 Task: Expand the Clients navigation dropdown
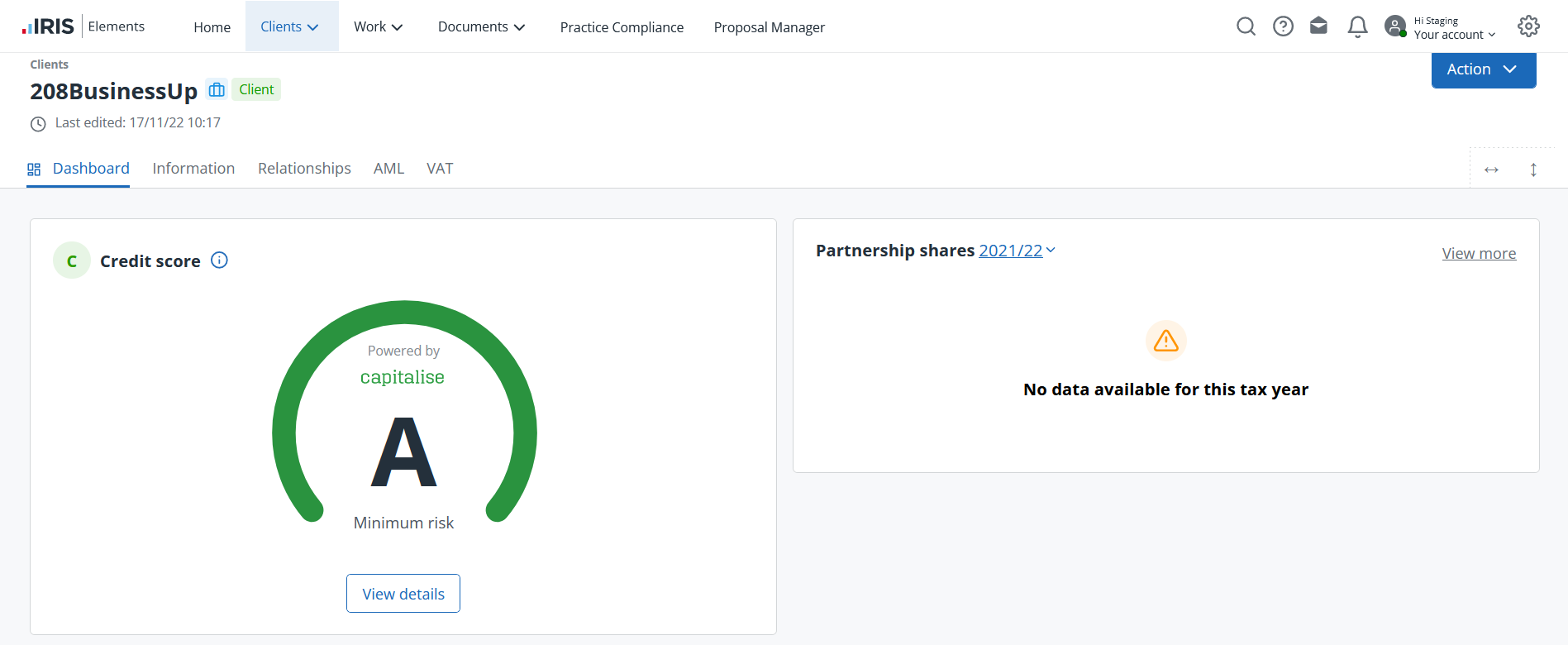(290, 26)
